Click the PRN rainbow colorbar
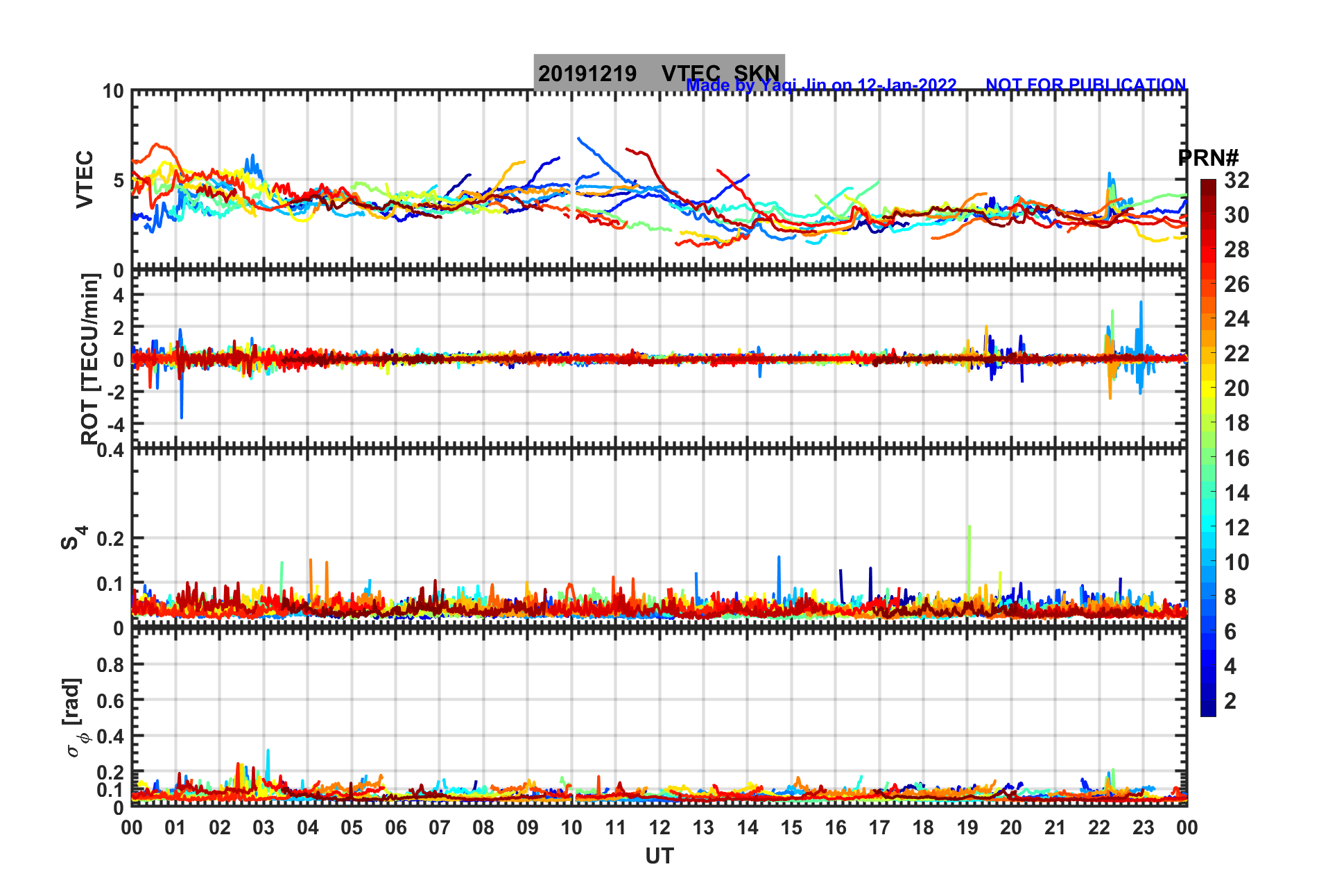The image size is (1319, 896). pos(1208,448)
